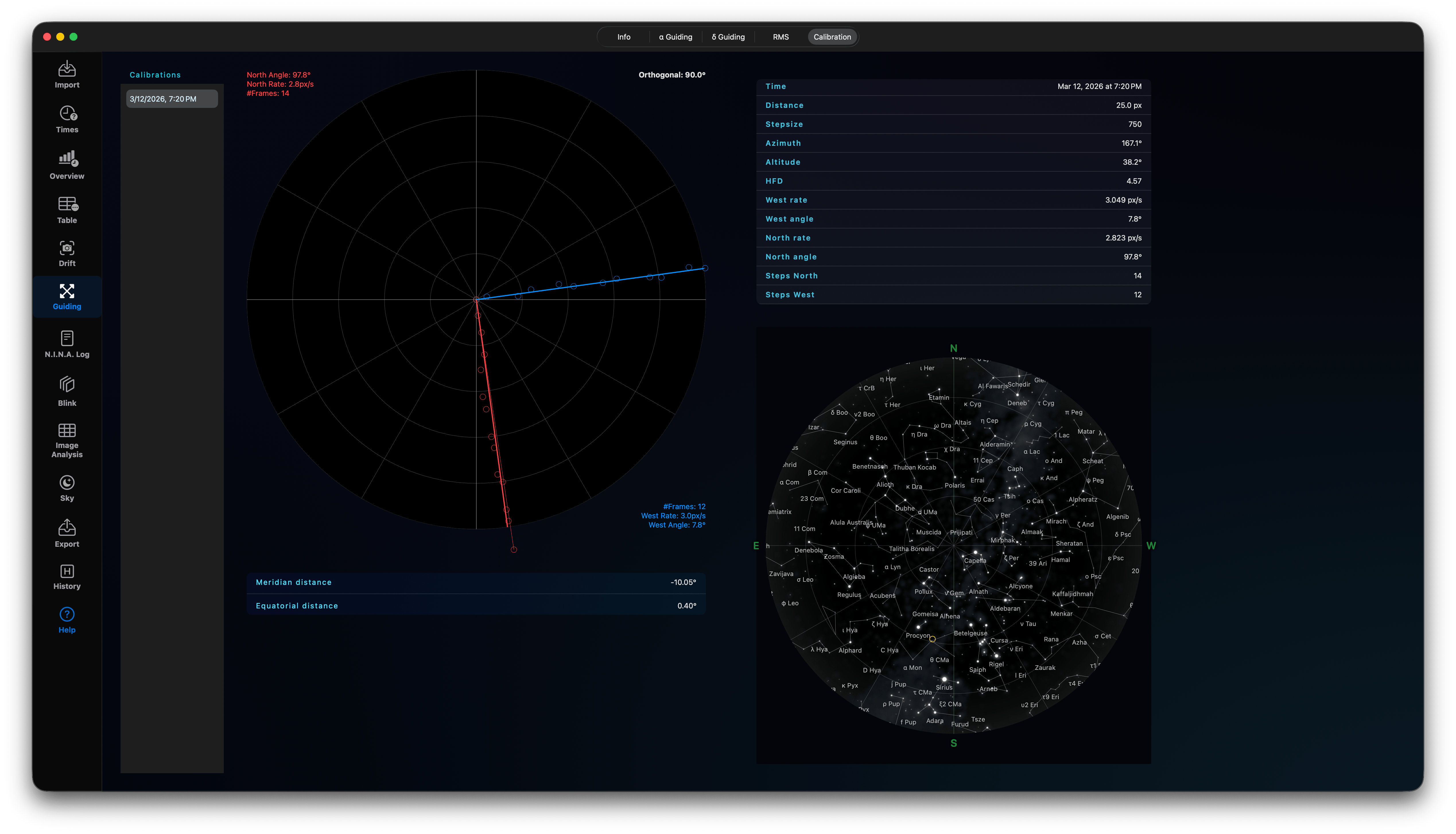Switch to the Info tab

coord(624,37)
